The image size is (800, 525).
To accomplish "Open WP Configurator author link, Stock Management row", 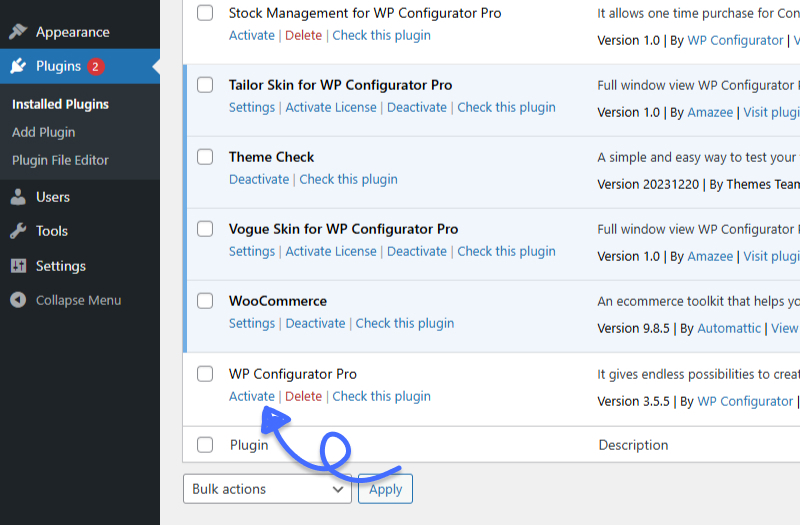I will (x=735, y=40).
